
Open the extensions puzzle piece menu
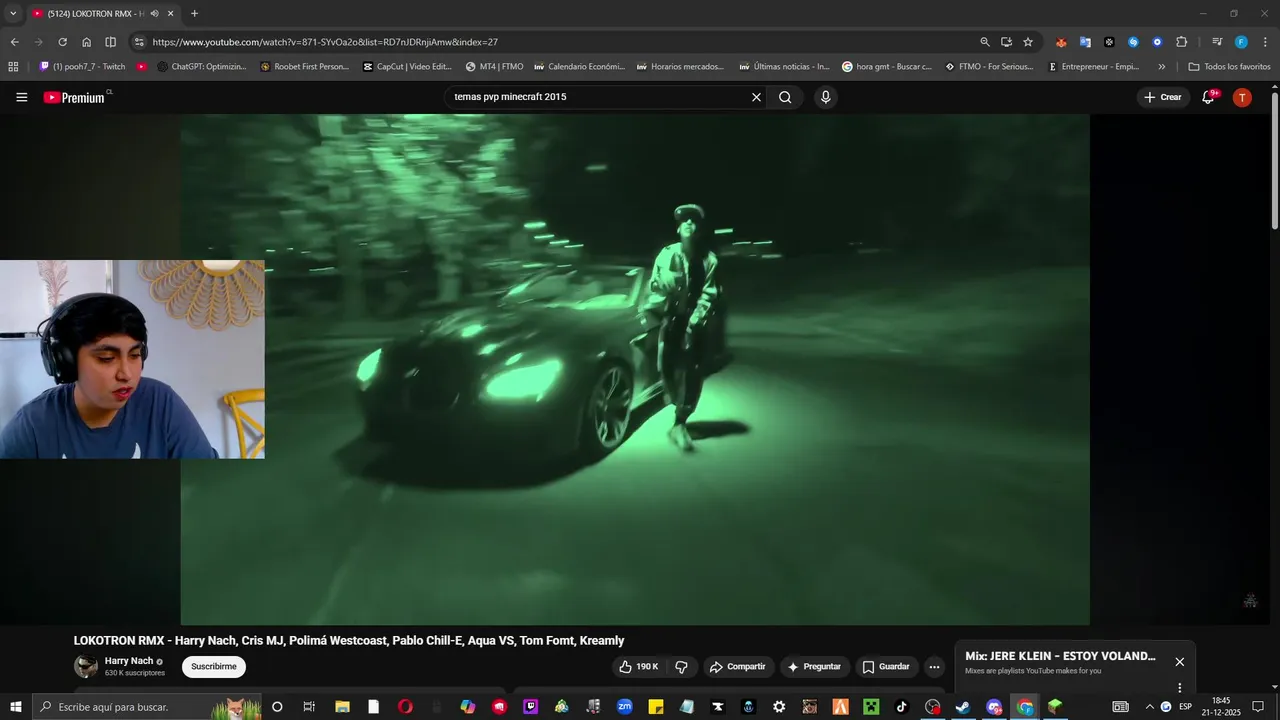1181,42
